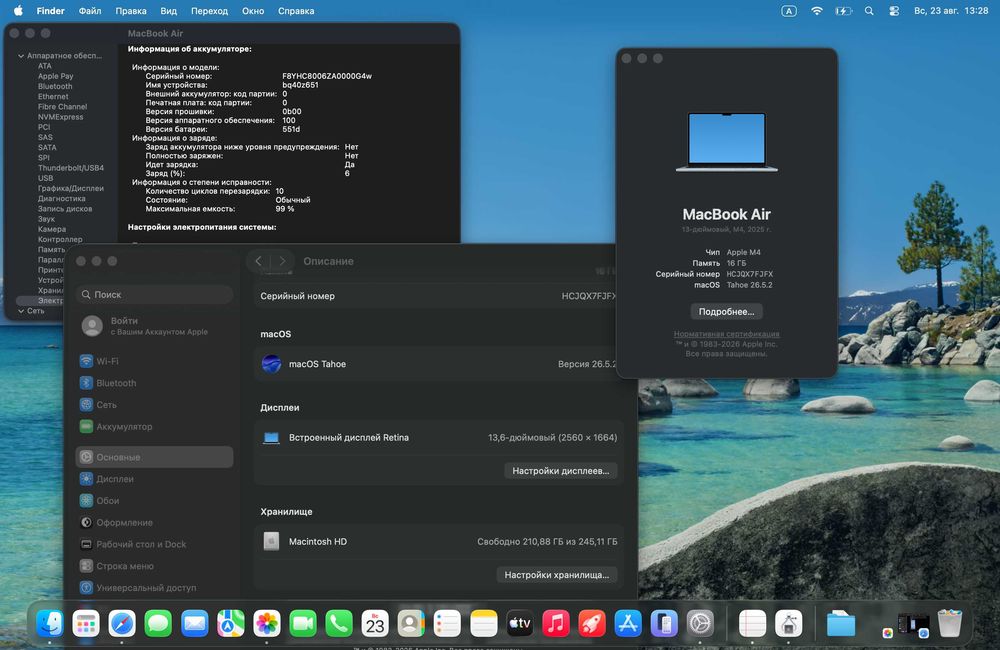Go back with the left chevron in Settings

(x=258, y=261)
